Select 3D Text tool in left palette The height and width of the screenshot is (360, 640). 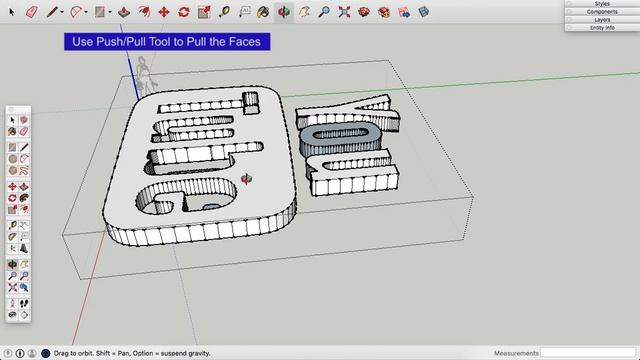point(24,248)
